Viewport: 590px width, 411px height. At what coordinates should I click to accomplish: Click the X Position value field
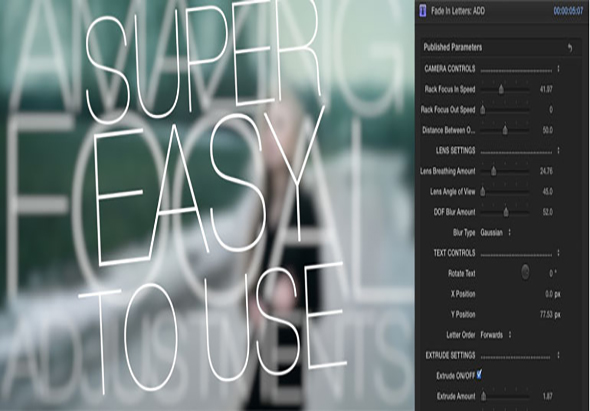tap(553, 294)
